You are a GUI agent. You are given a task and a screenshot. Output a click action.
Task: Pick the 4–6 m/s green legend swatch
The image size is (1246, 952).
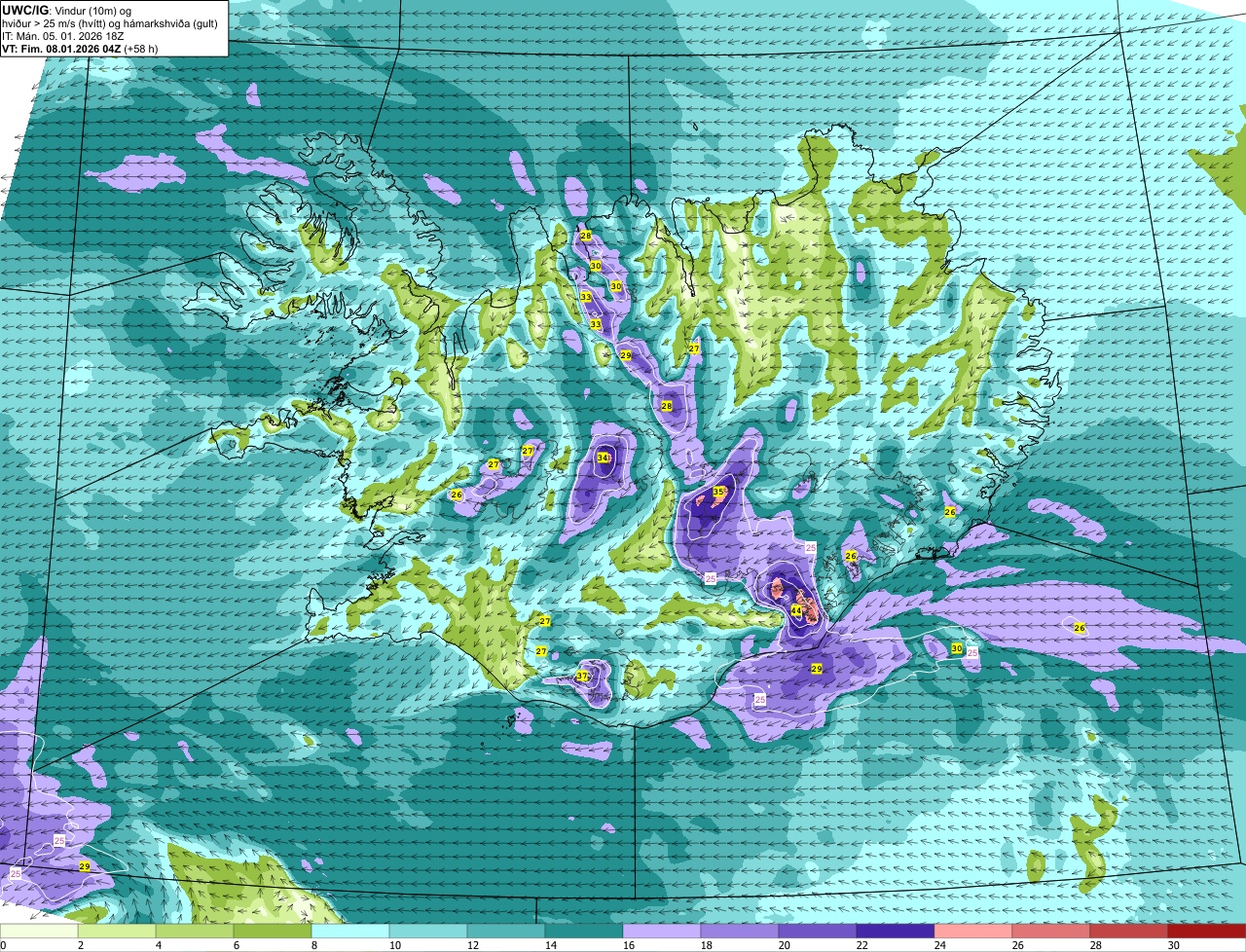(x=195, y=932)
